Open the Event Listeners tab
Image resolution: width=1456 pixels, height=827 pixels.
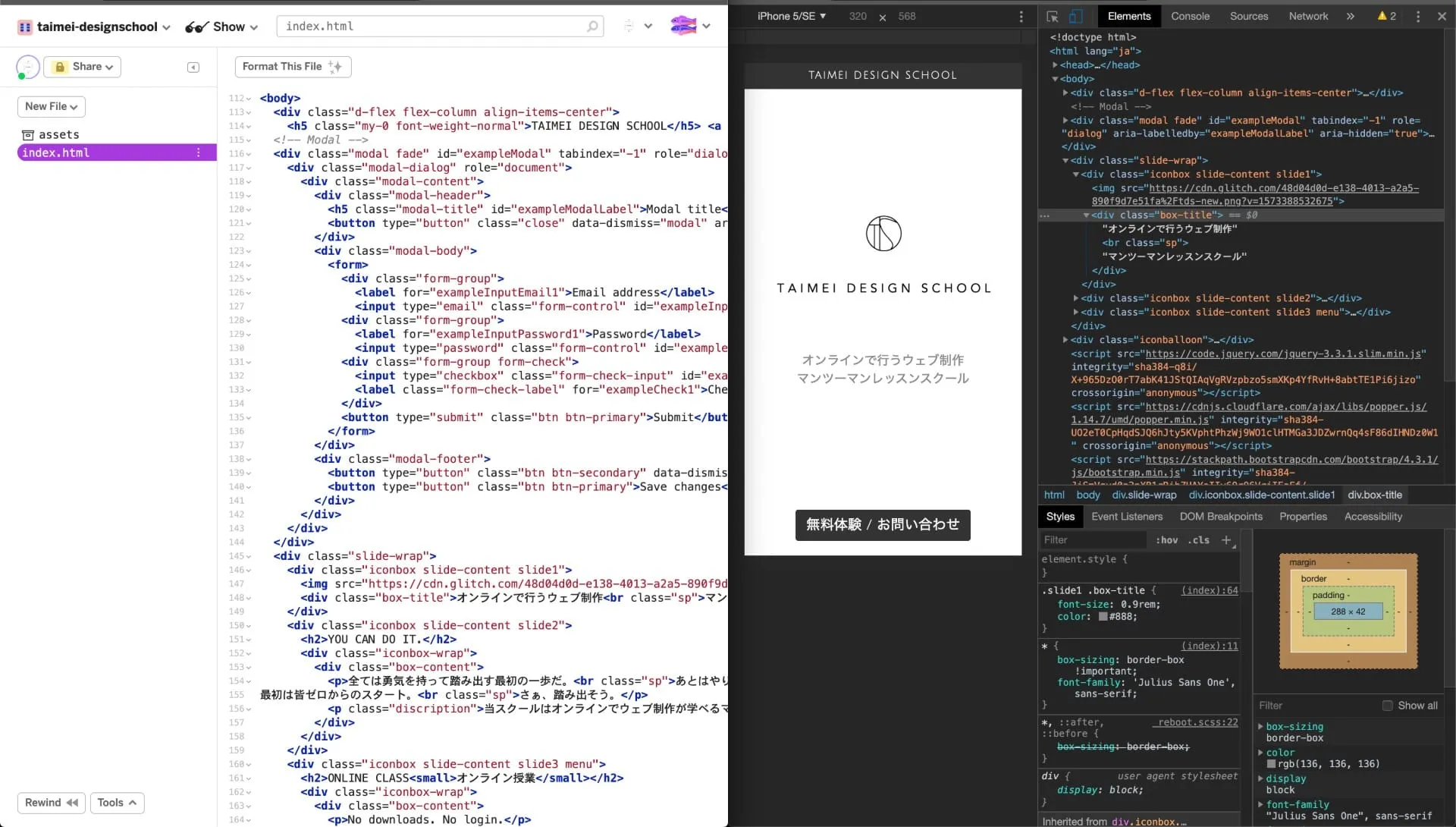click(1126, 517)
